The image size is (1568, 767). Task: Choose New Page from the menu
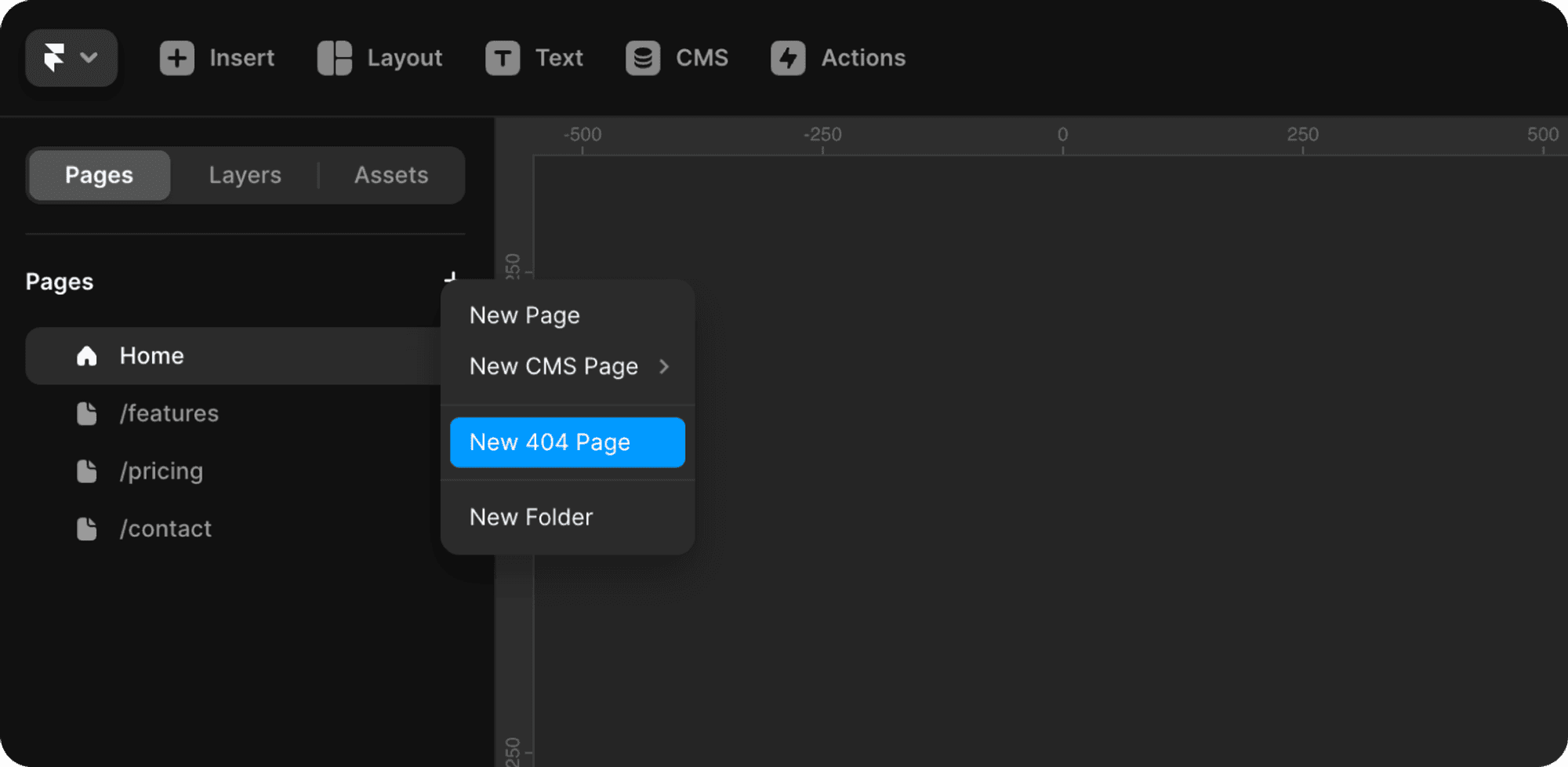(x=524, y=315)
